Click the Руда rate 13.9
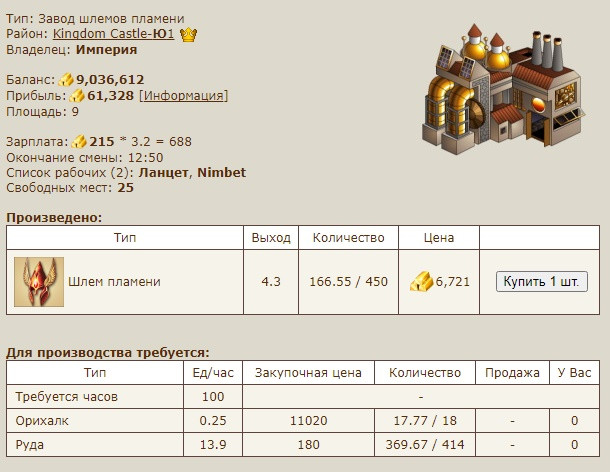 pos(213,445)
